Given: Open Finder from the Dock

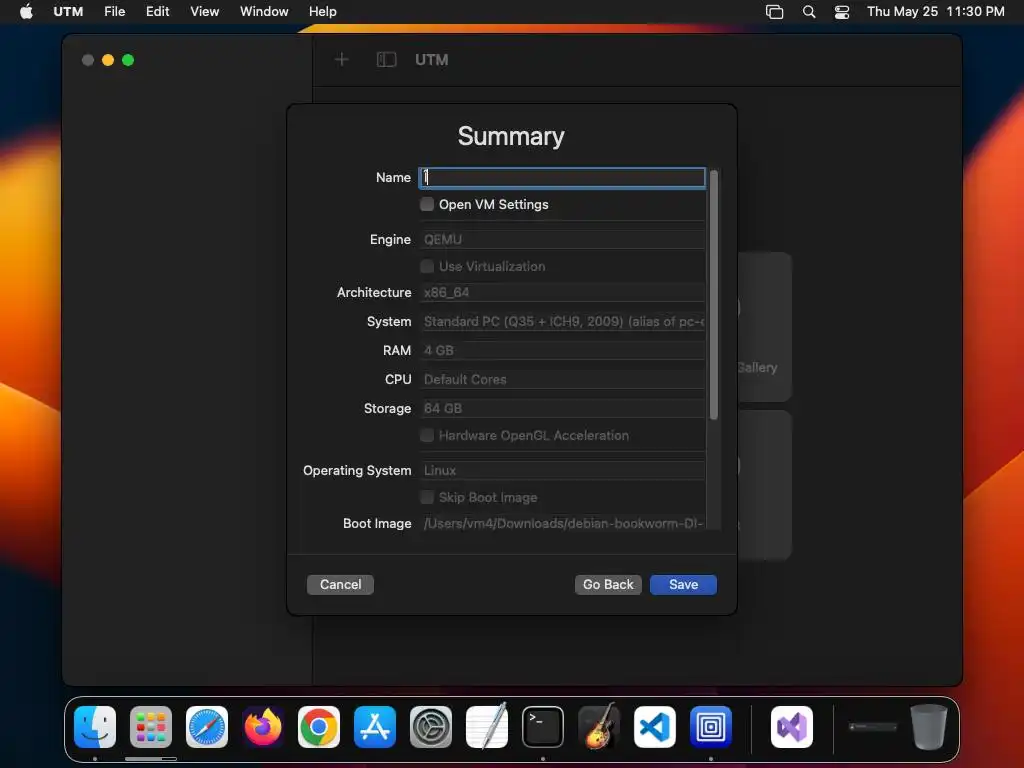Looking at the screenshot, I should (x=95, y=727).
